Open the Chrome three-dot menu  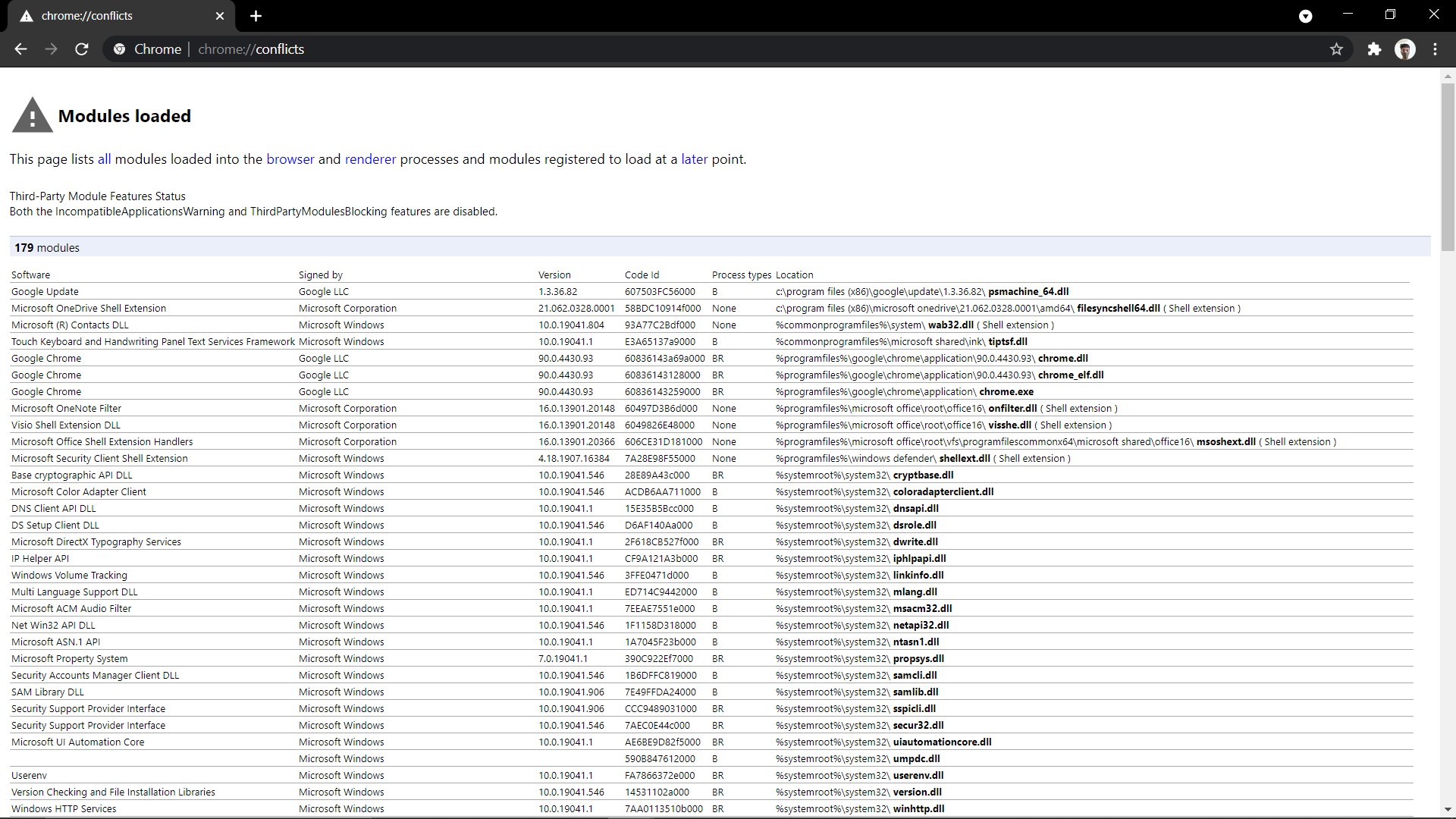click(x=1435, y=49)
